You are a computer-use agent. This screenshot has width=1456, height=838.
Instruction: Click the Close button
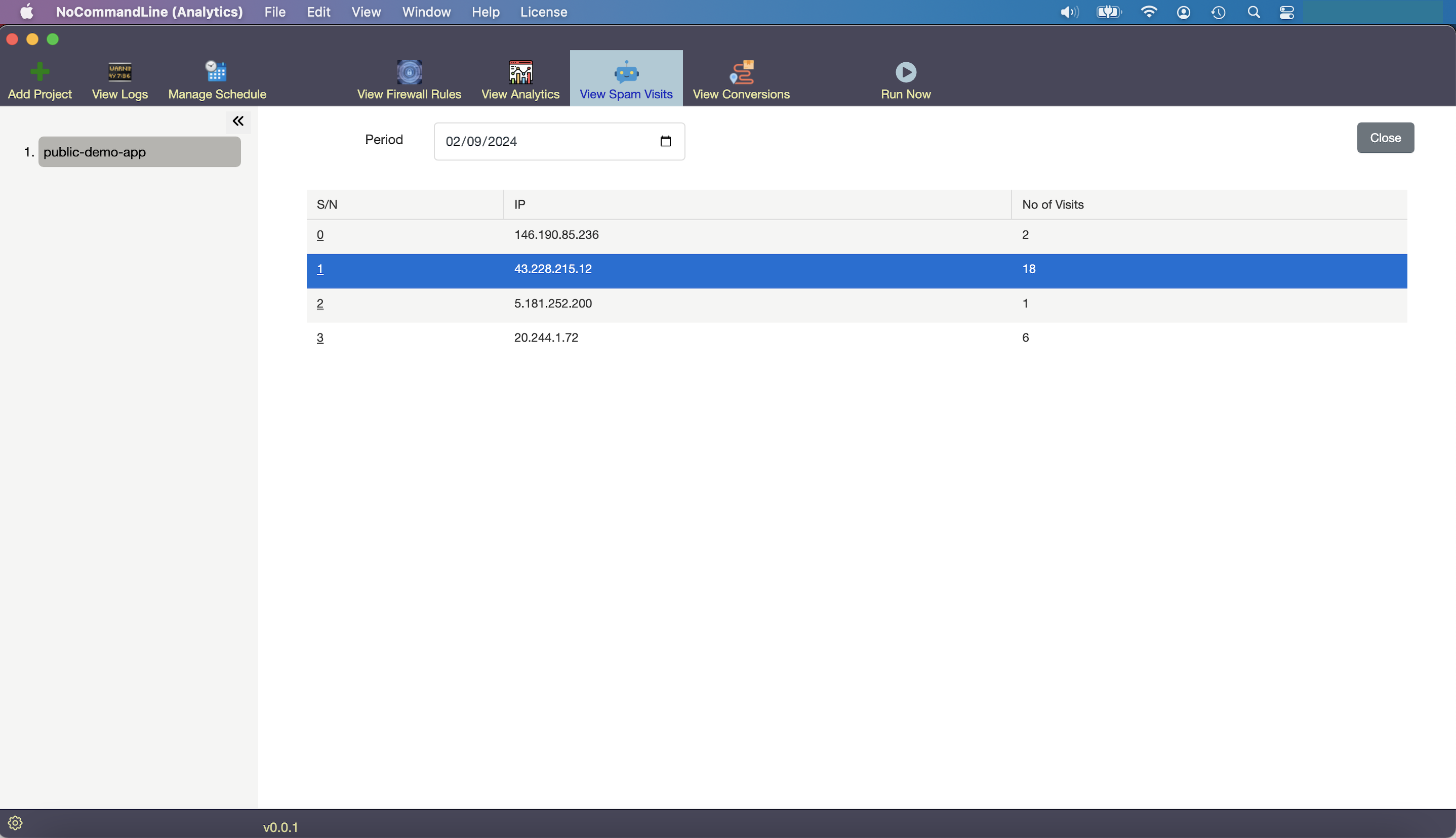pyautogui.click(x=1385, y=137)
